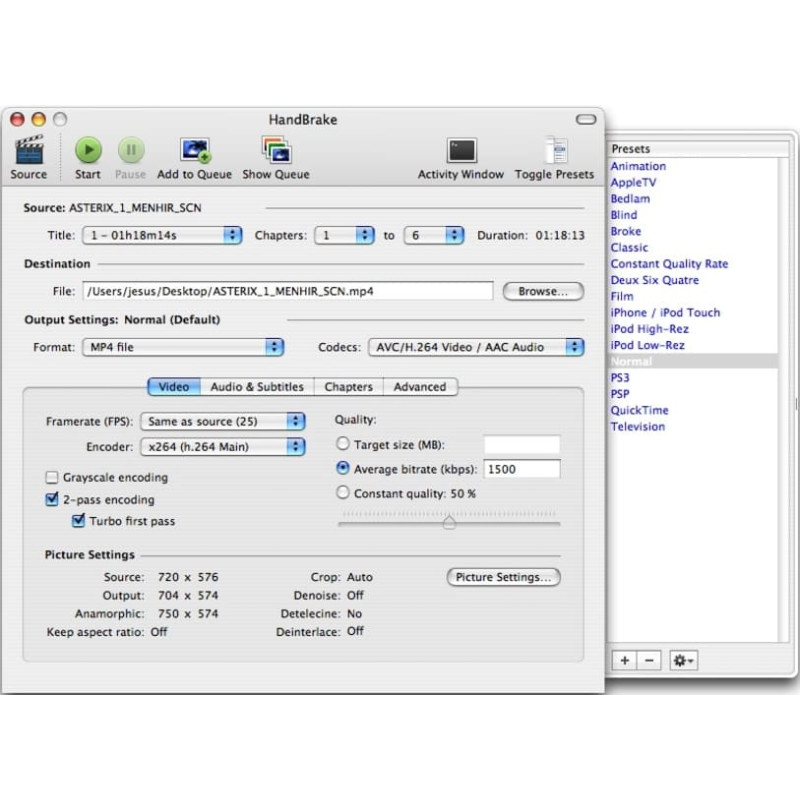This screenshot has width=800, height=800.
Task: Open the Encoder x264 dropdown
Action: pyautogui.click(x=223, y=447)
